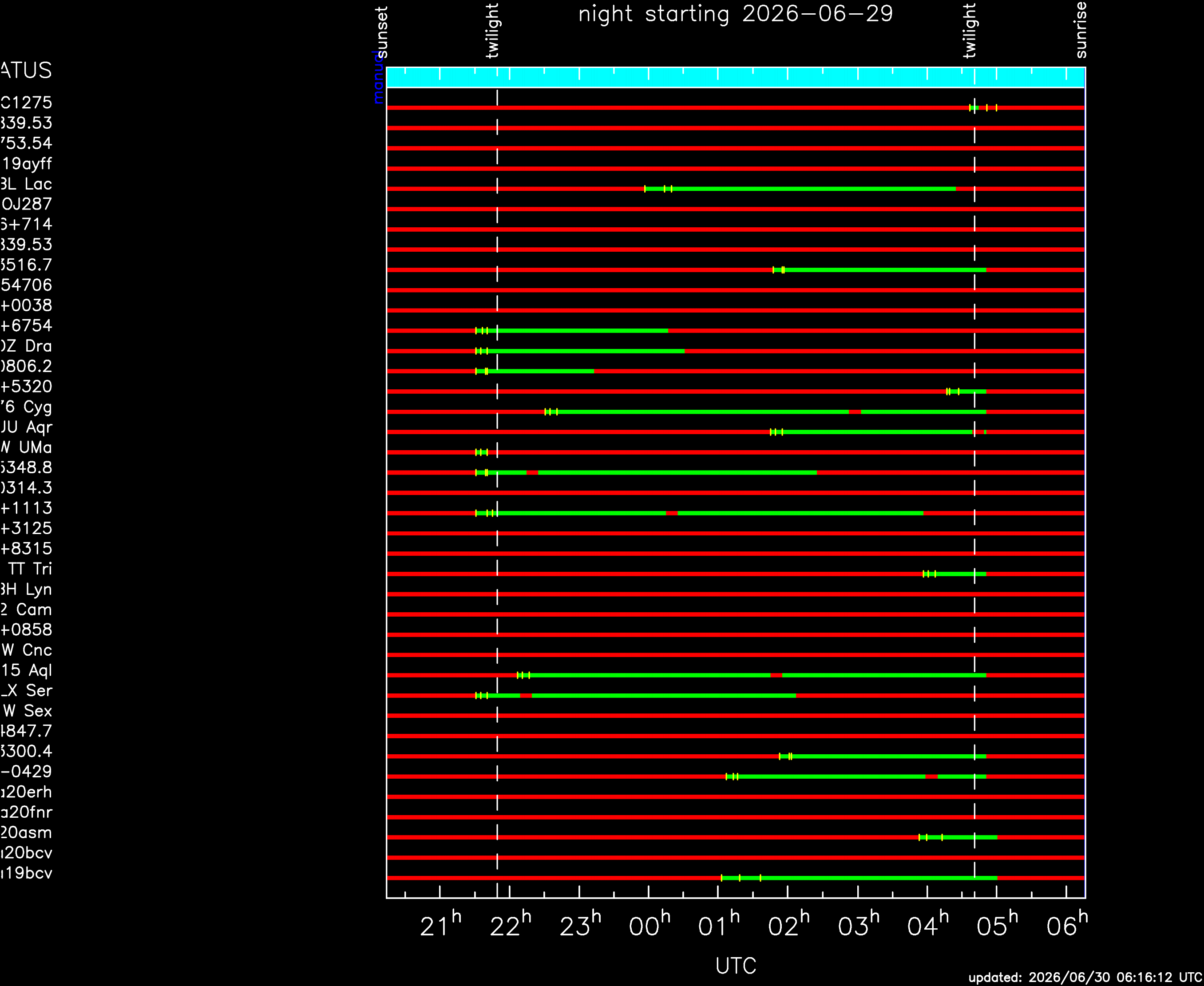
Task: Select the BH Lyn target label
Action: pyautogui.click(x=27, y=590)
